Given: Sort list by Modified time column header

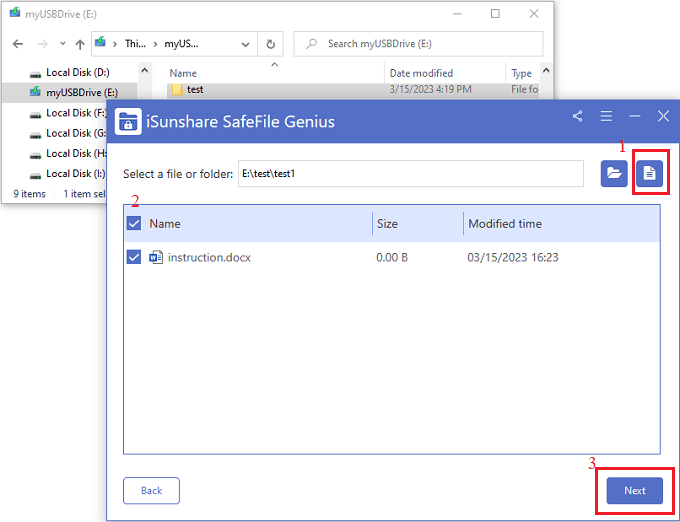Looking at the screenshot, I should [505, 224].
